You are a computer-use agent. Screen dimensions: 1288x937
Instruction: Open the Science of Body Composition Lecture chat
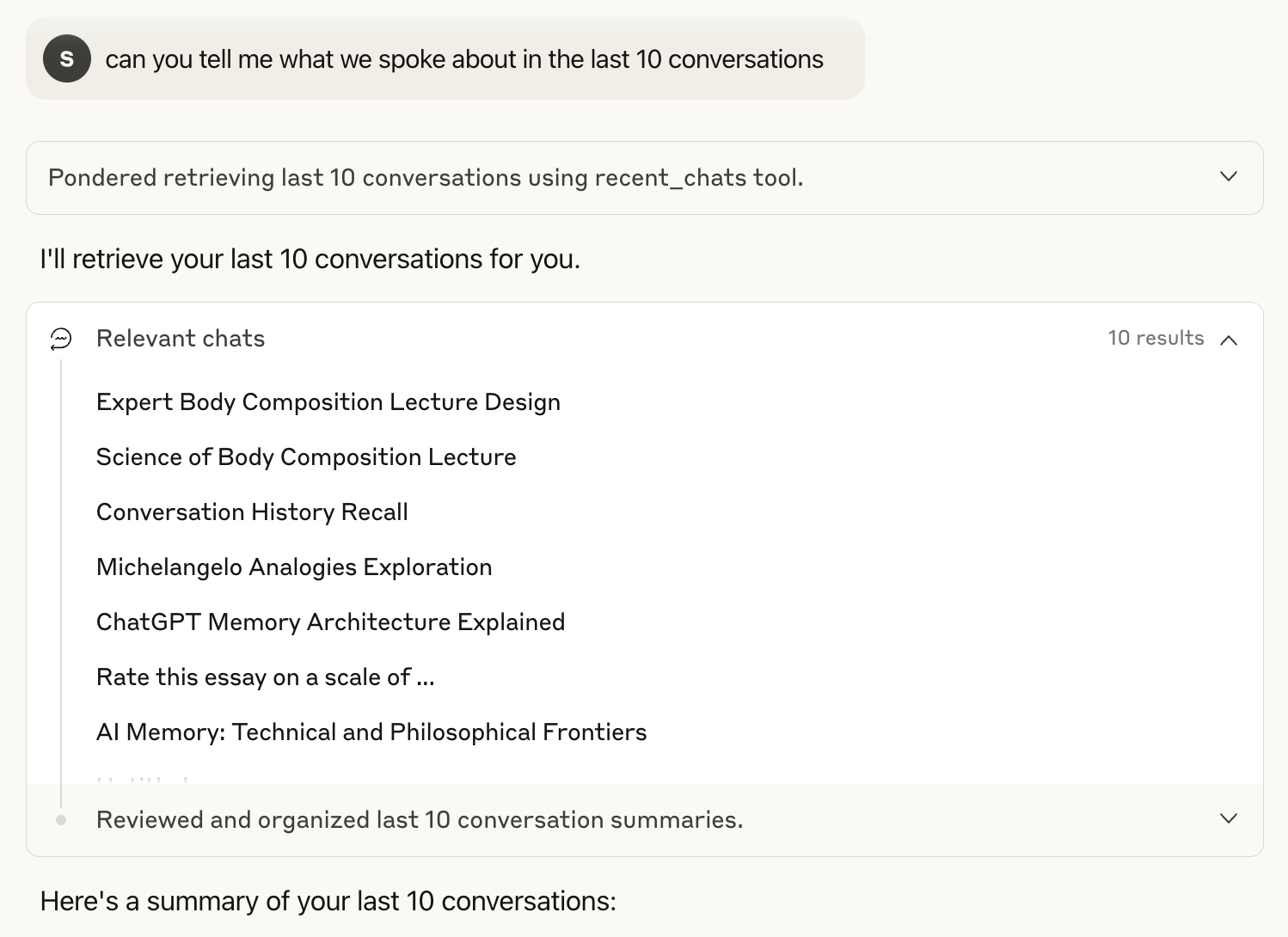point(306,457)
